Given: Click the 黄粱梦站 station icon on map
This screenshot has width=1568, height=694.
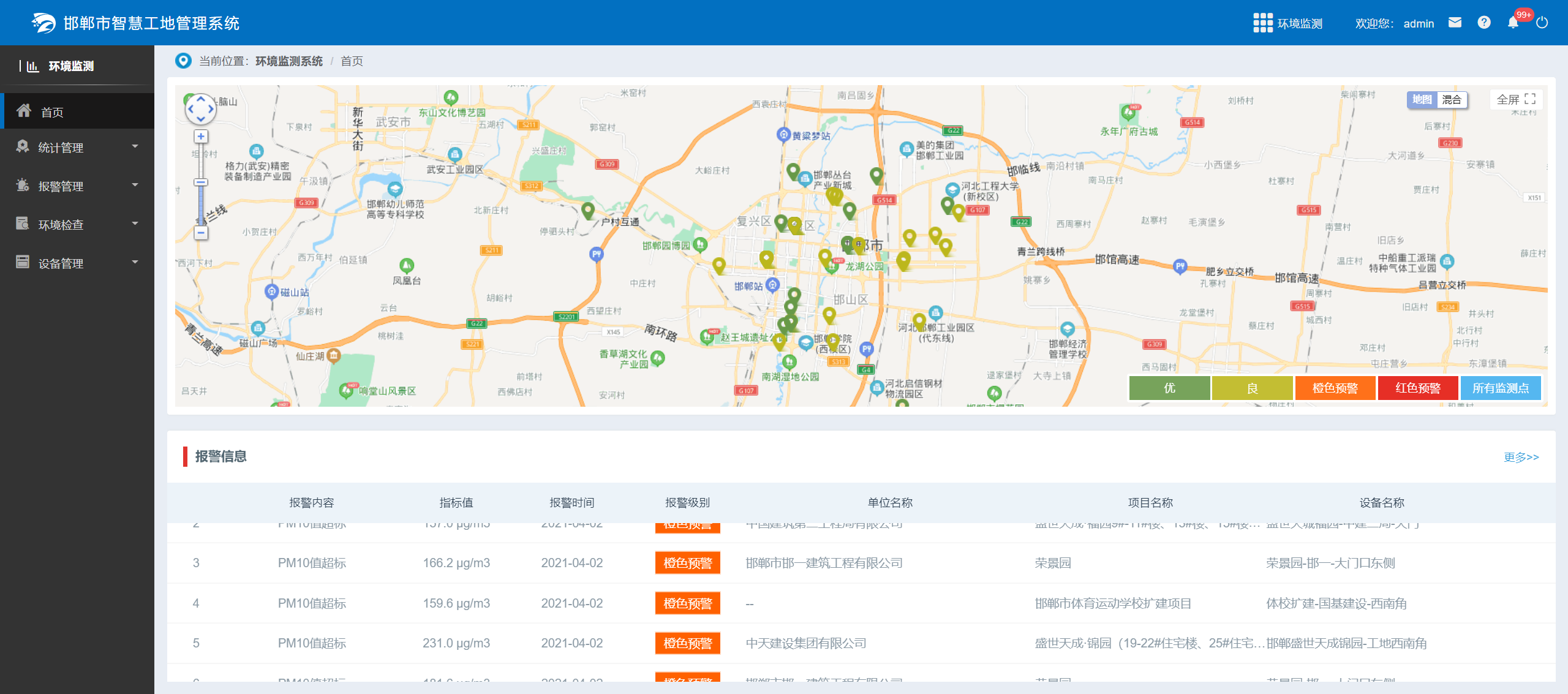Looking at the screenshot, I should click(x=783, y=134).
